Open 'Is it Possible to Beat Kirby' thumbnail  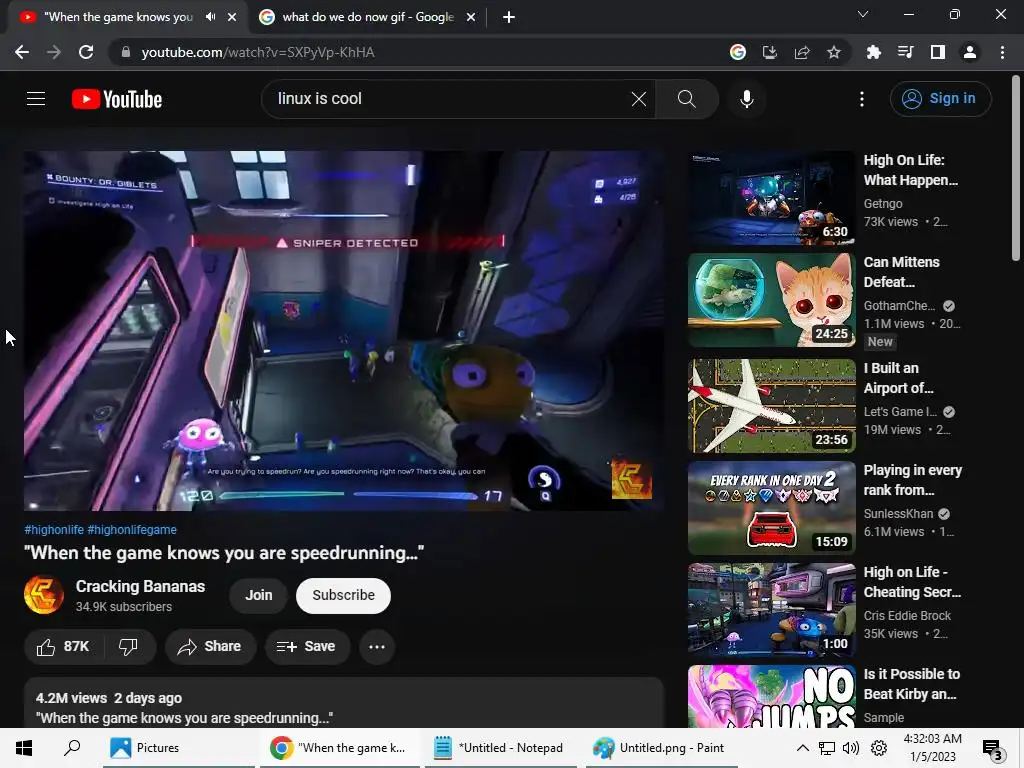click(x=771, y=696)
